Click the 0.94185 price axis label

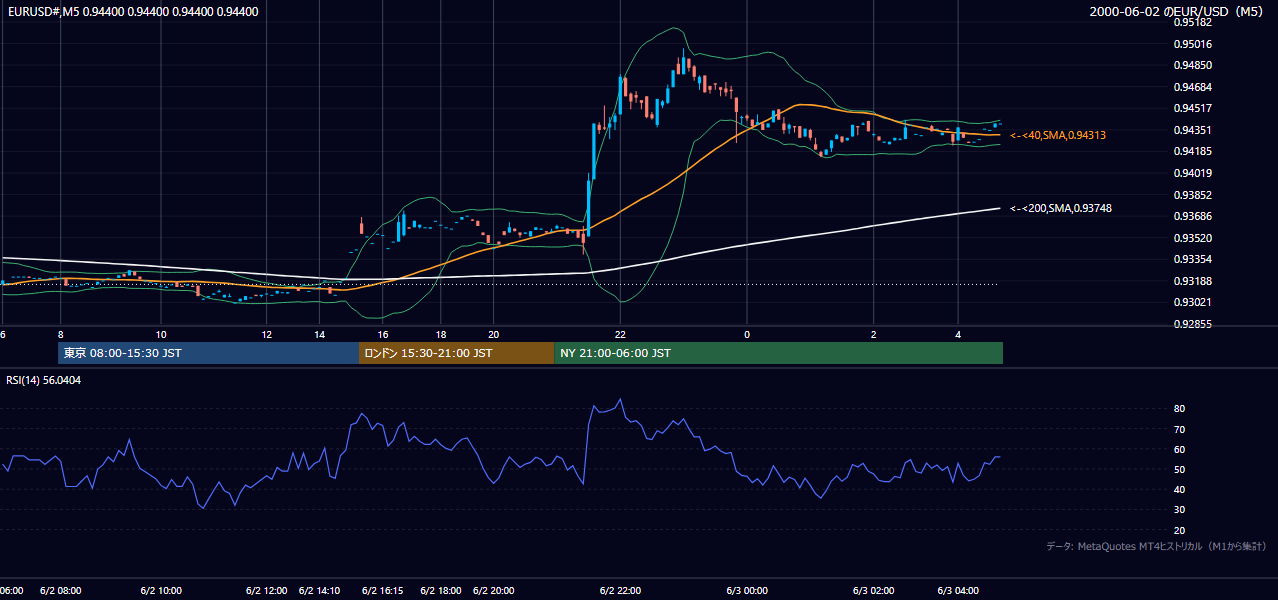[x=1193, y=152]
